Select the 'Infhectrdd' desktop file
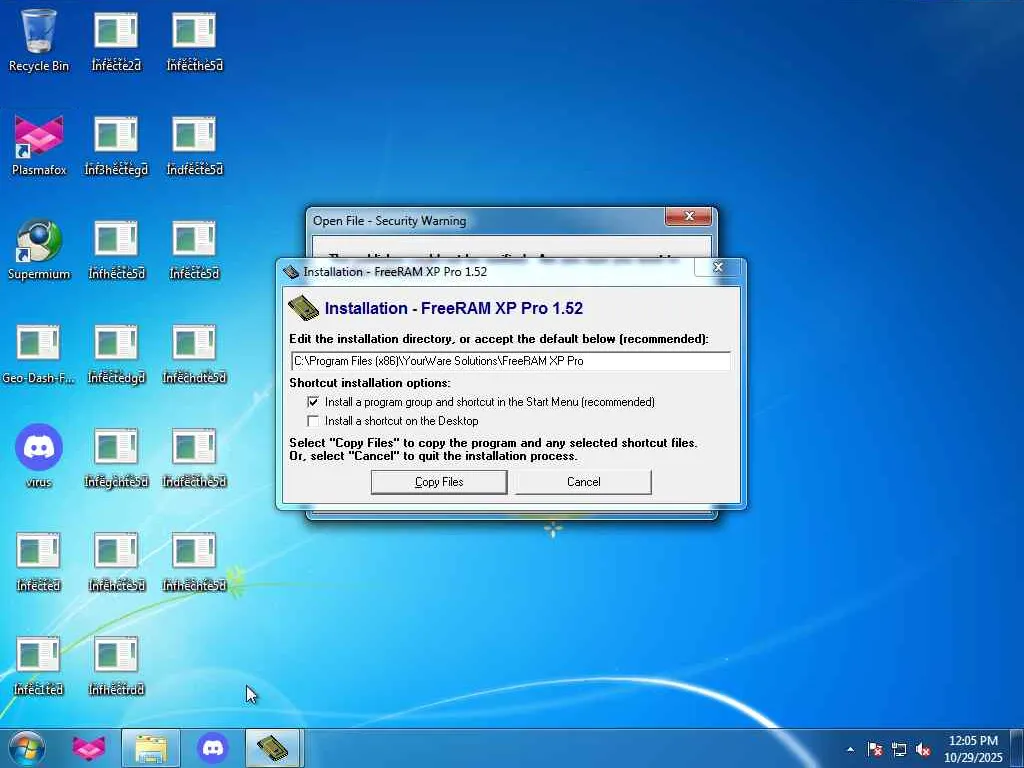Screen dimensions: 1024x768 pyautogui.click(x=116, y=665)
